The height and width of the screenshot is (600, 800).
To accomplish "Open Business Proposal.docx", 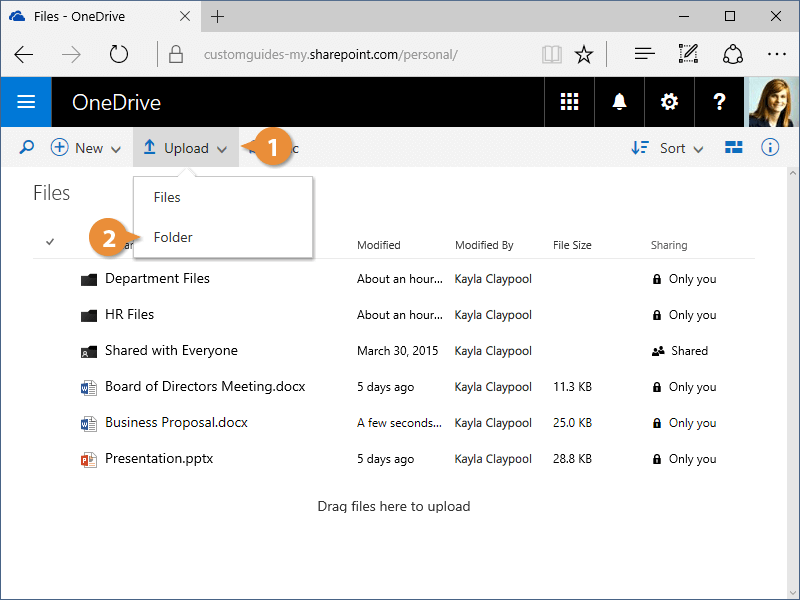I will pyautogui.click(x=176, y=422).
